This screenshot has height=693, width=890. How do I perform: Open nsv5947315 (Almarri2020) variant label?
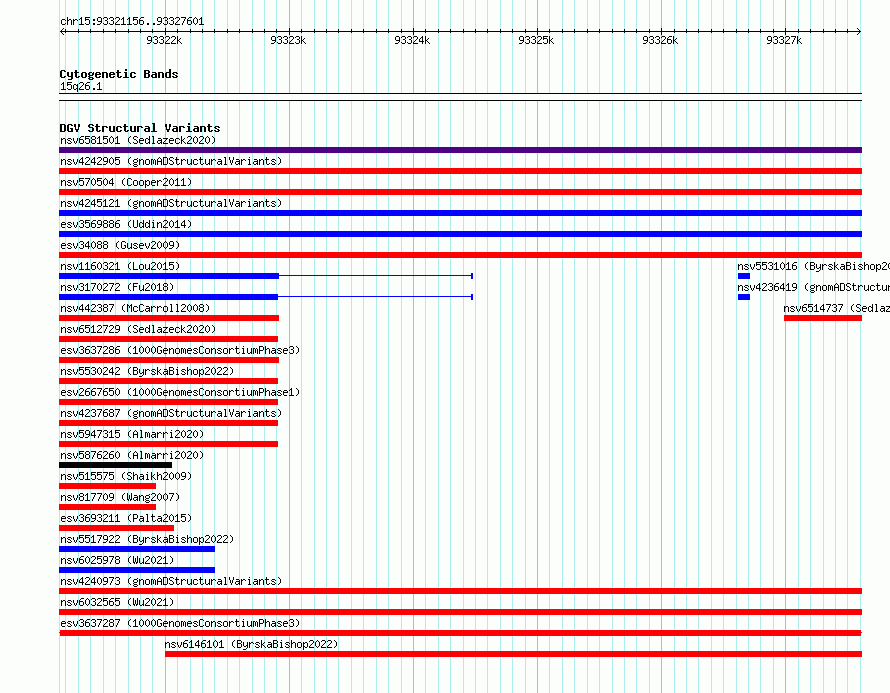[x=132, y=434]
